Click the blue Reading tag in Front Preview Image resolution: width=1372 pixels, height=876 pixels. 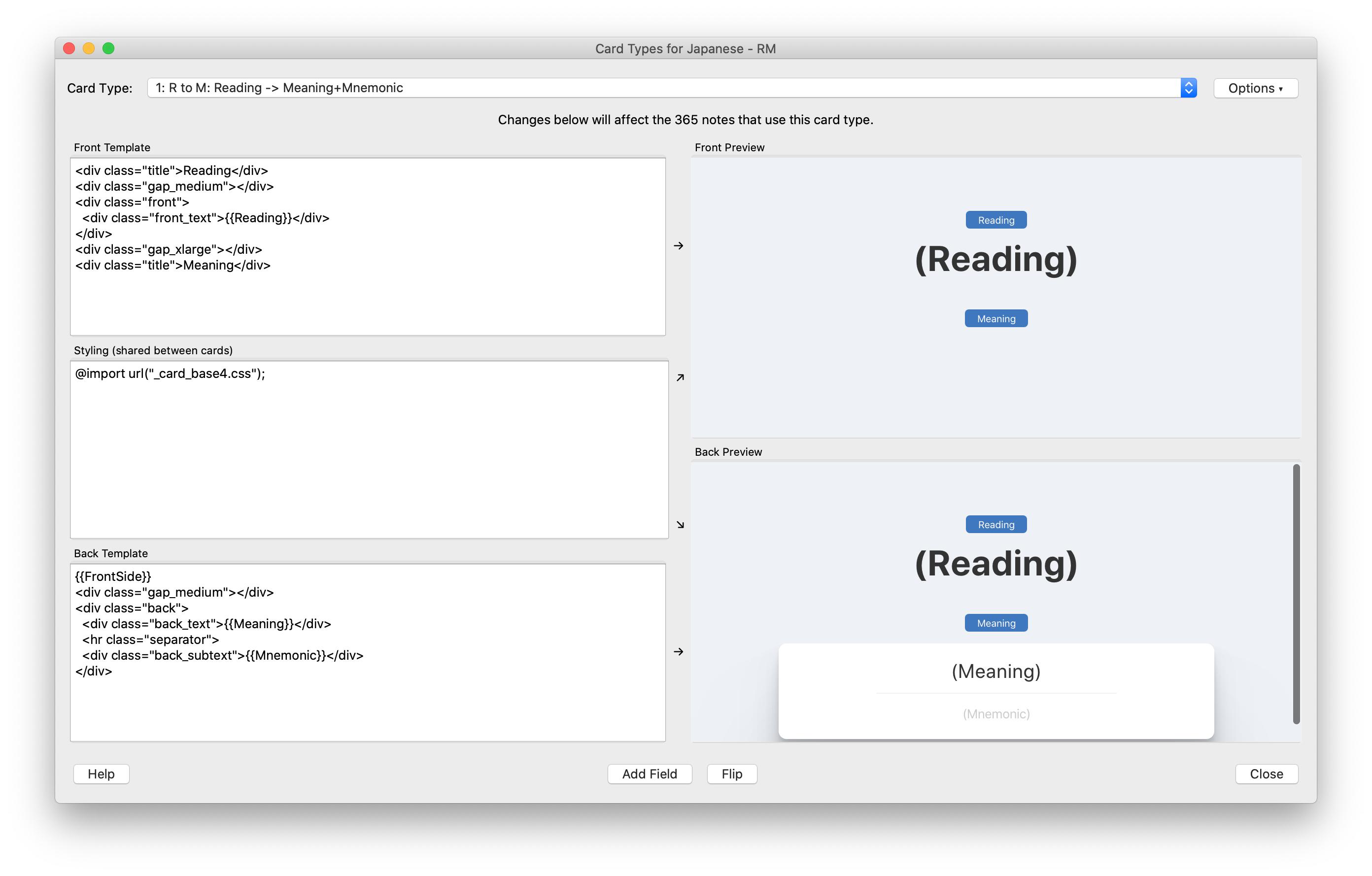(x=995, y=220)
